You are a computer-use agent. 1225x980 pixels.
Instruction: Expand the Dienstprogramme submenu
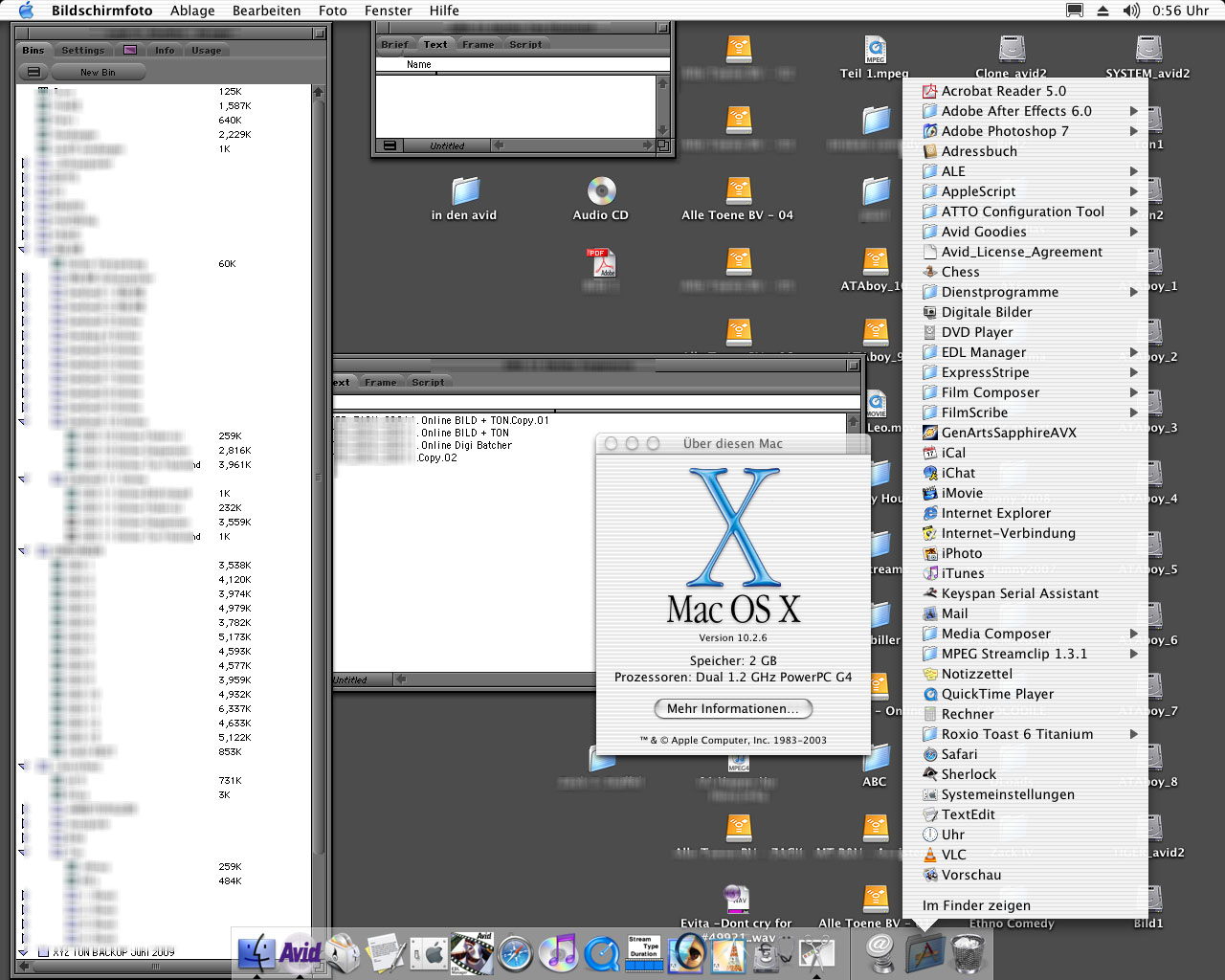coord(1134,292)
